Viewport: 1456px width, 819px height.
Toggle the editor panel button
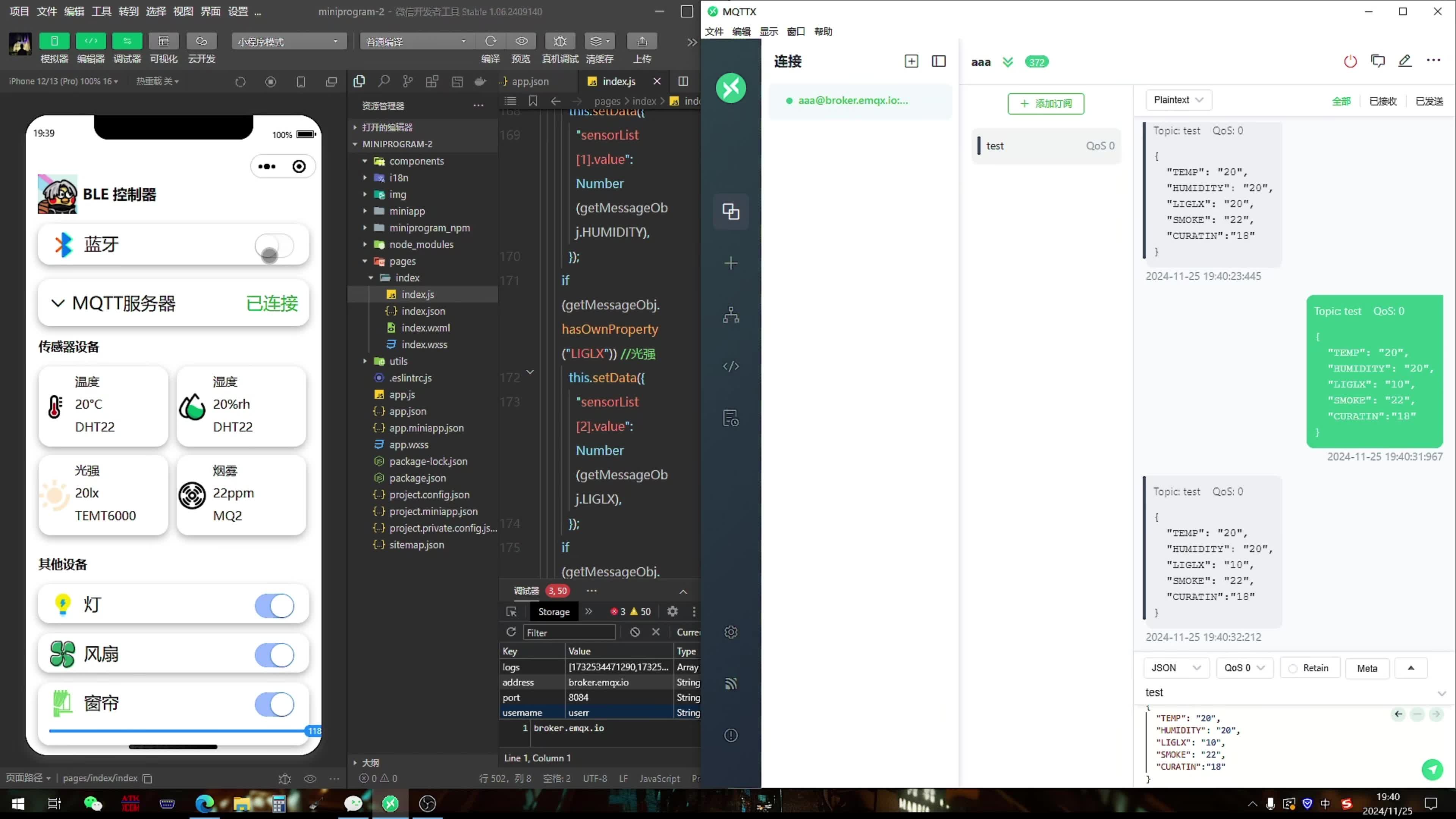(x=91, y=41)
